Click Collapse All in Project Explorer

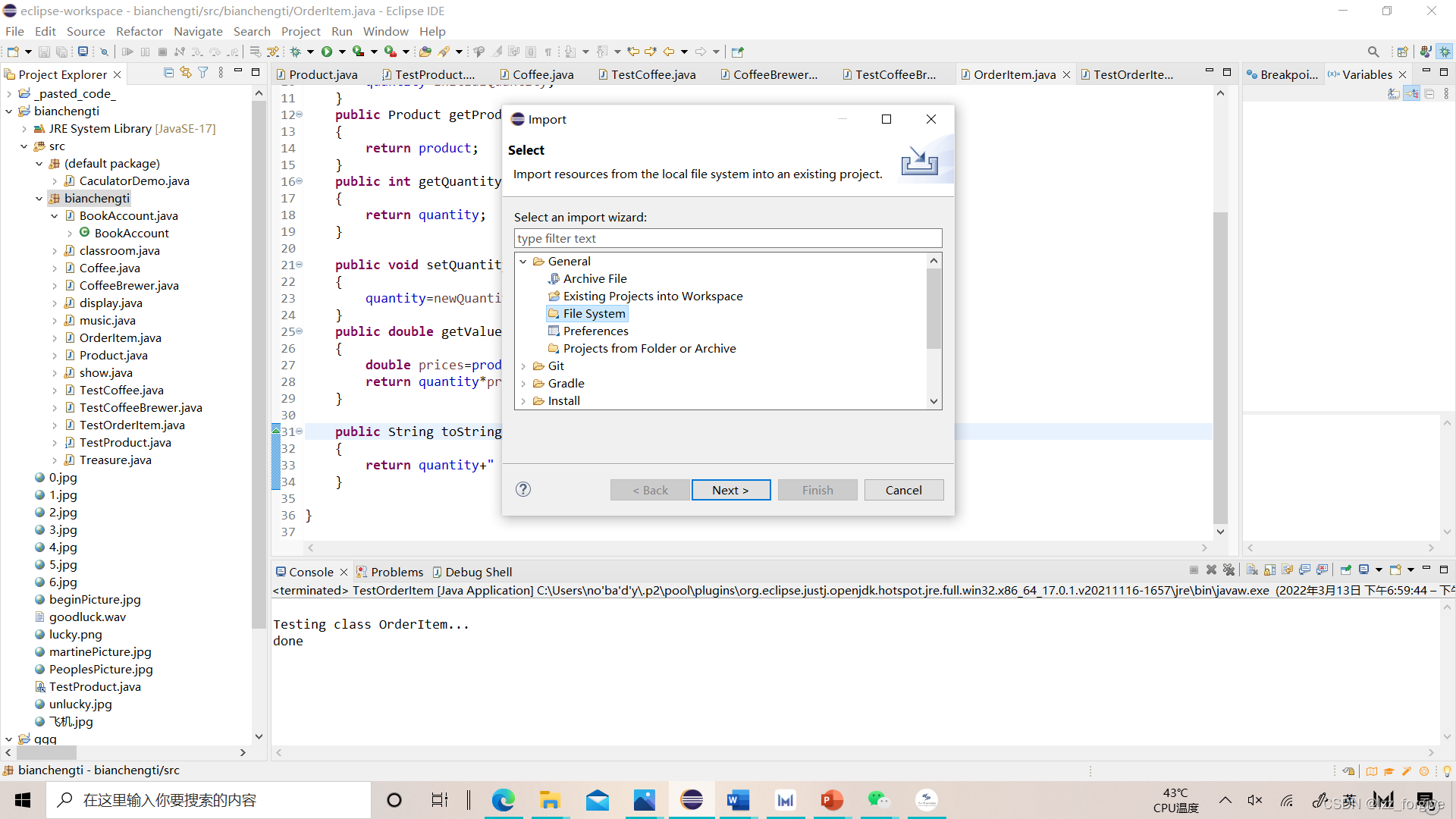(168, 73)
